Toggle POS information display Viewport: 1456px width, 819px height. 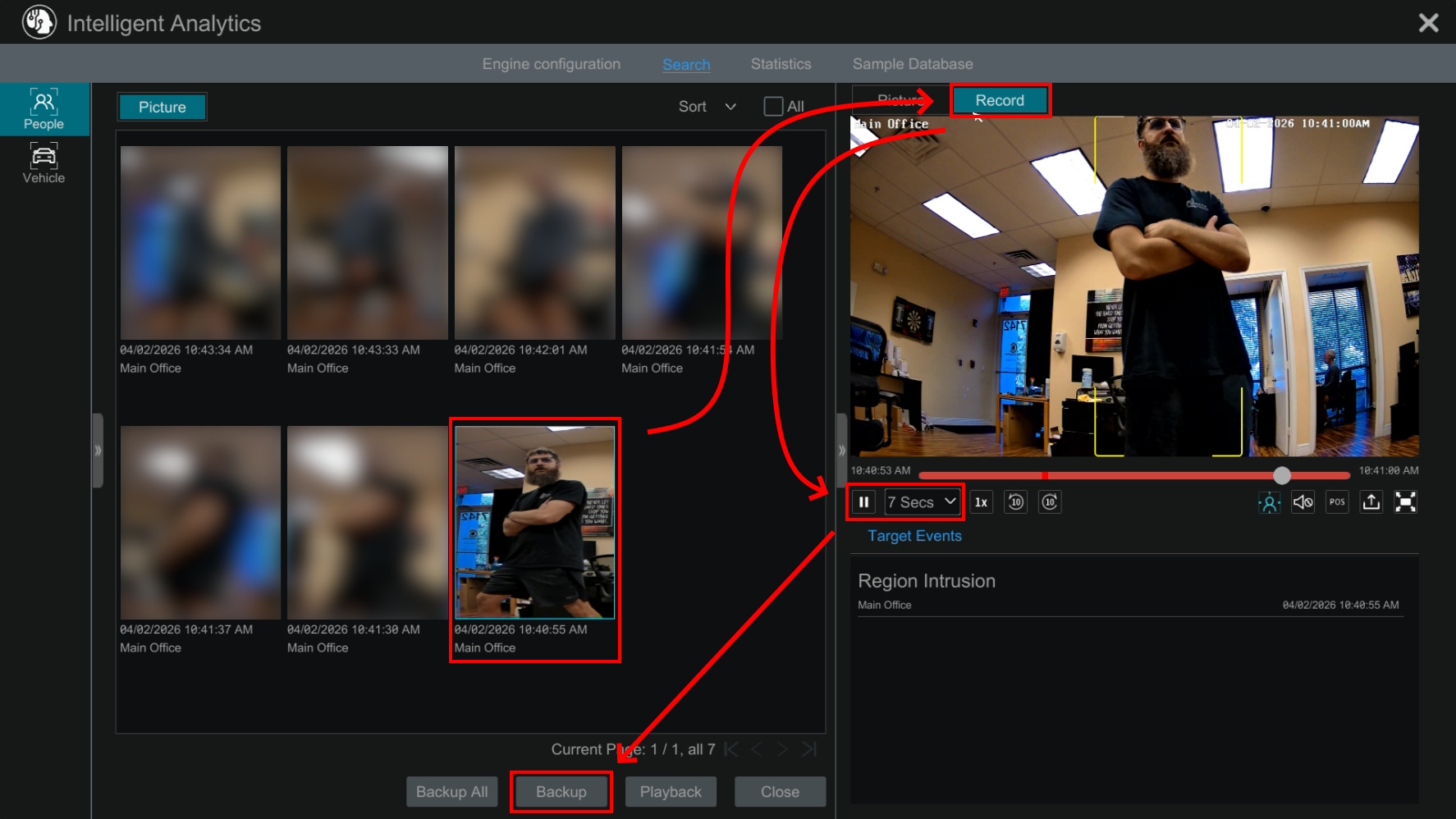(1337, 502)
